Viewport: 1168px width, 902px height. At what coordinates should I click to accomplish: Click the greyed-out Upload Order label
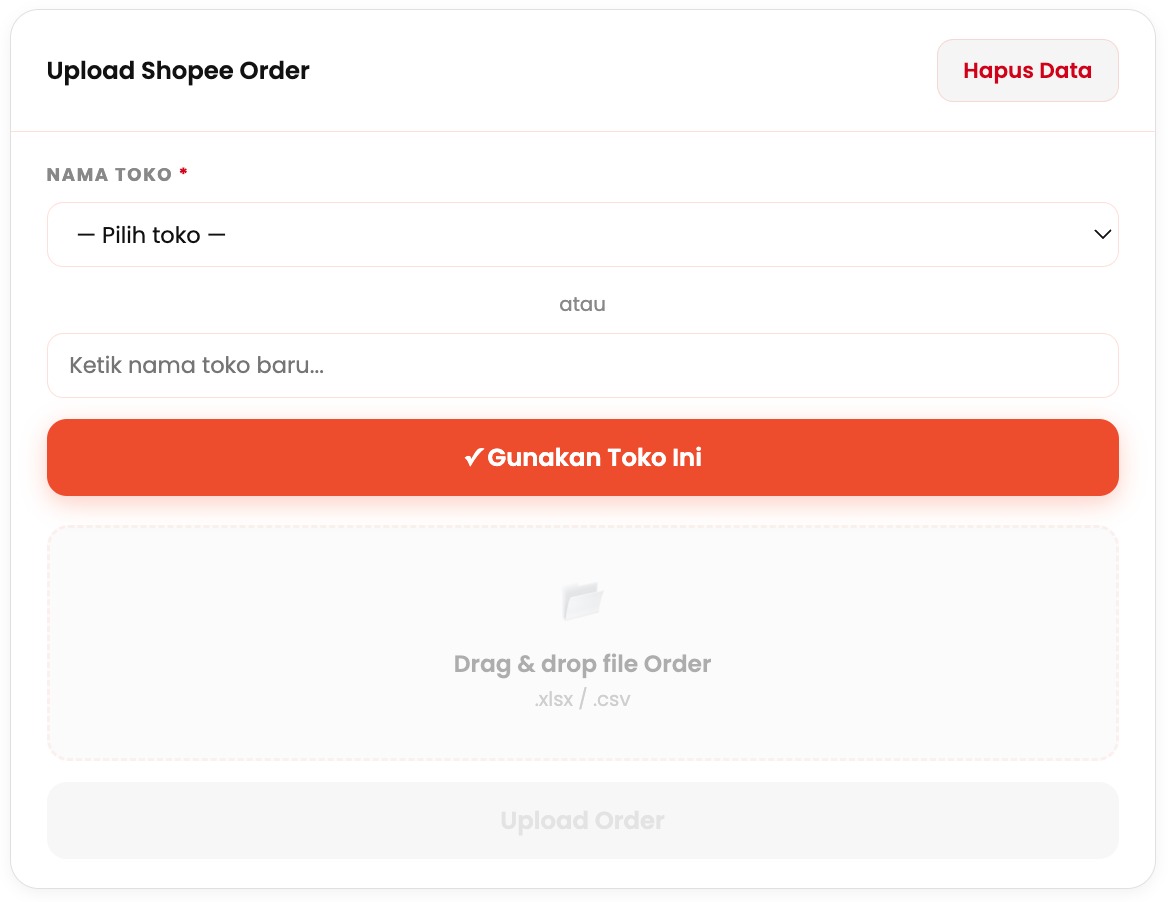(582, 821)
